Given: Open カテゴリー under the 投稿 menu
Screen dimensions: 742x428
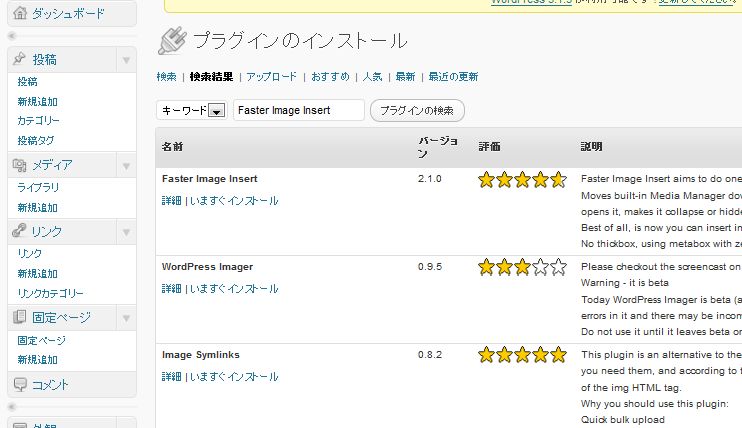Looking at the screenshot, I should click(x=38, y=121).
